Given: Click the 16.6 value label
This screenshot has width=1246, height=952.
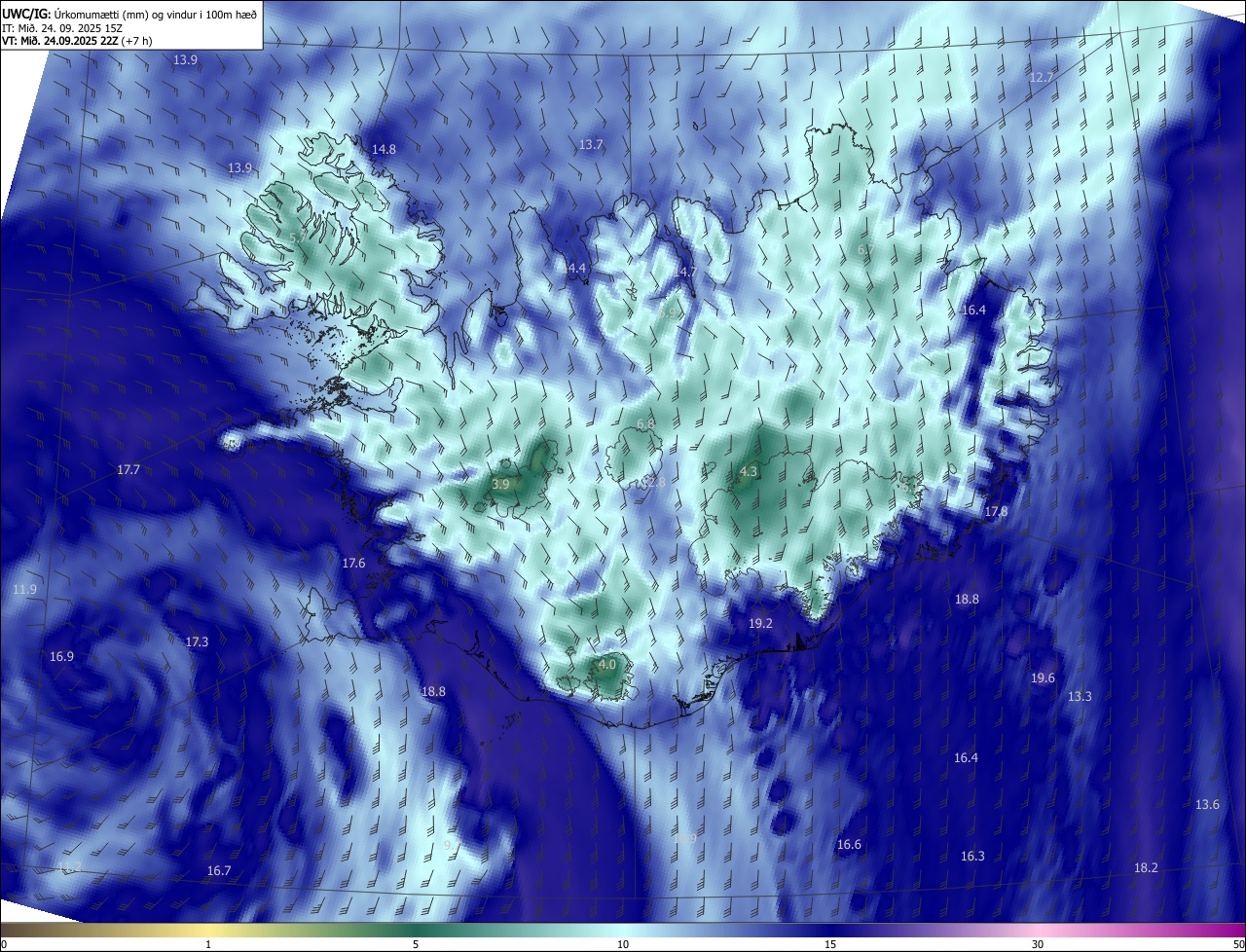Looking at the screenshot, I should point(849,844).
